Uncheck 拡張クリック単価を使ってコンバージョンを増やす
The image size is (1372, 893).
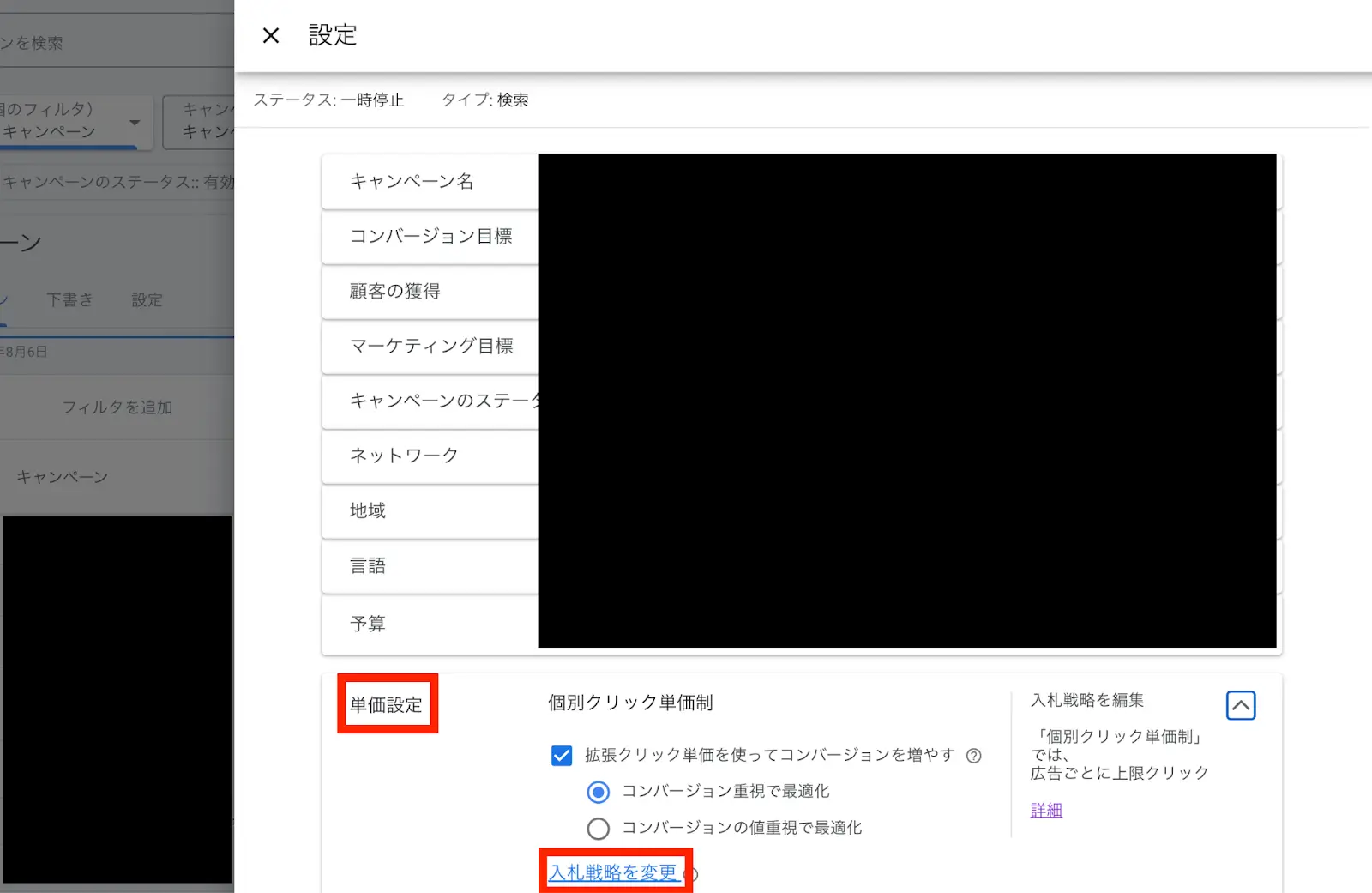(x=562, y=756)
